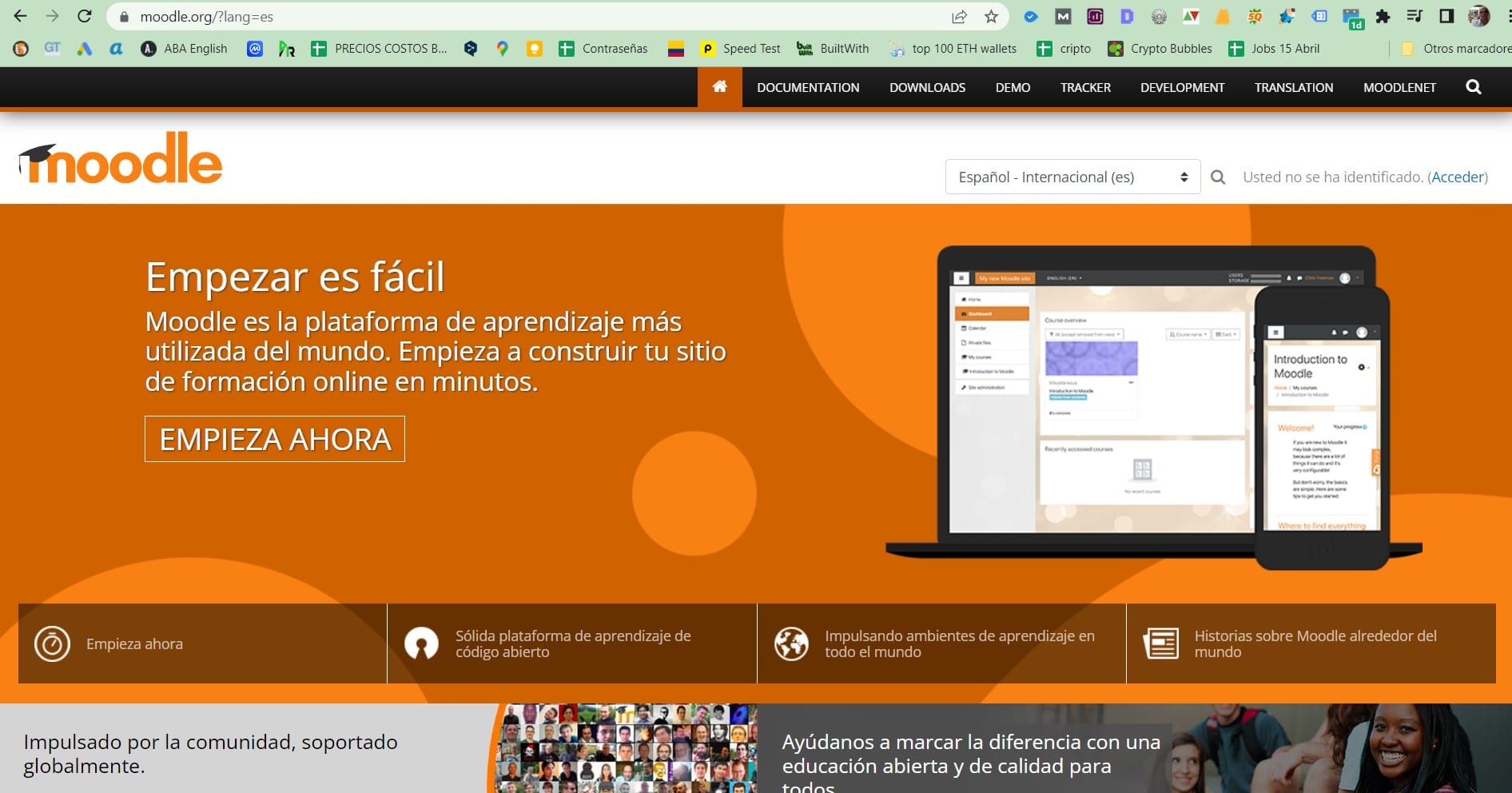This screenshot has height=793, width=1512.
Task: Click the globe icon in bottom strip
Action: (x=791, y=644)
